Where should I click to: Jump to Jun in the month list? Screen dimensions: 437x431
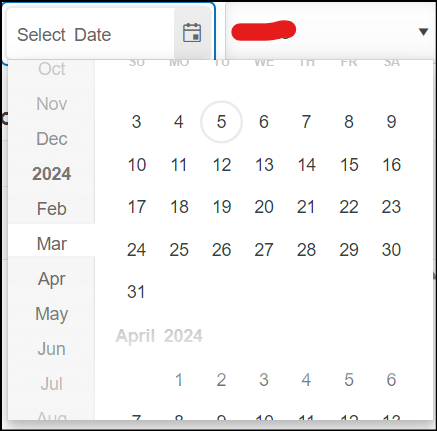(x=52, y=349)
